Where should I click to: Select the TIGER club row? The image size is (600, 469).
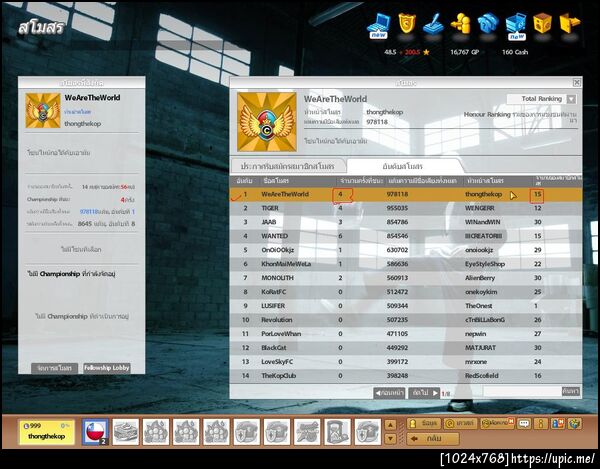click(406, 208)
